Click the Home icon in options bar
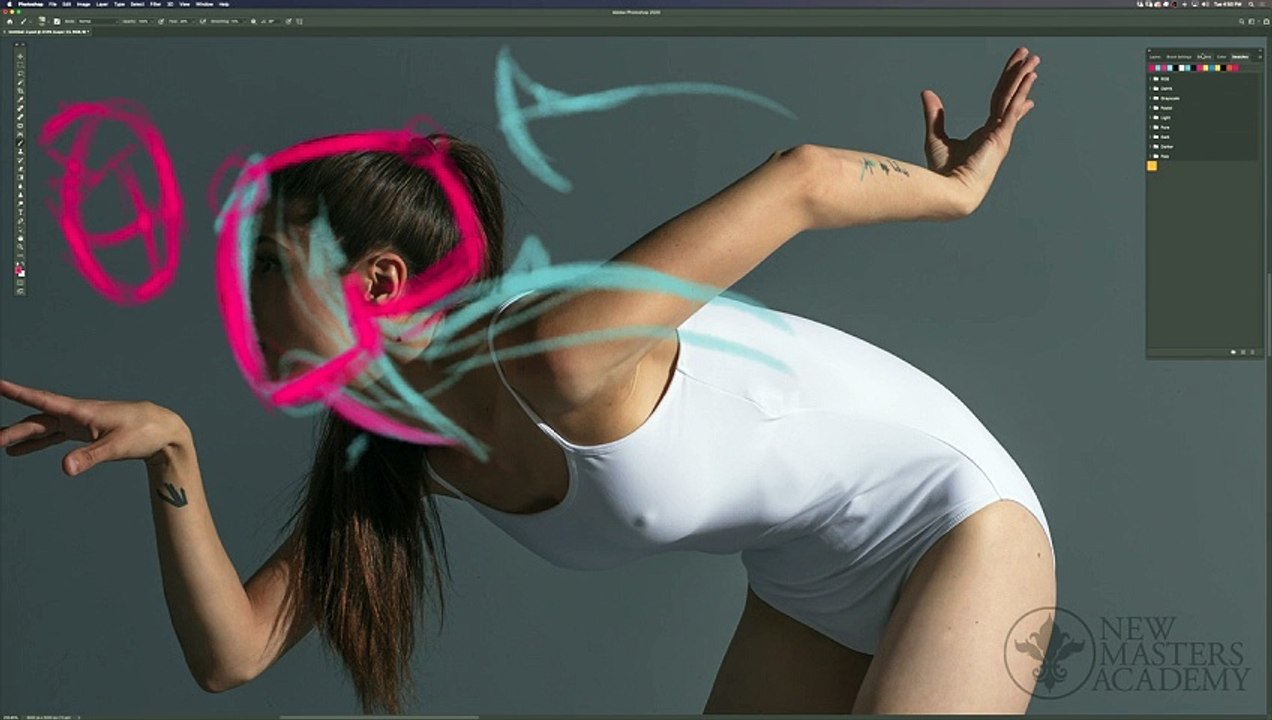The width and height of the screenshot is (1272, 720). [10, 21]
